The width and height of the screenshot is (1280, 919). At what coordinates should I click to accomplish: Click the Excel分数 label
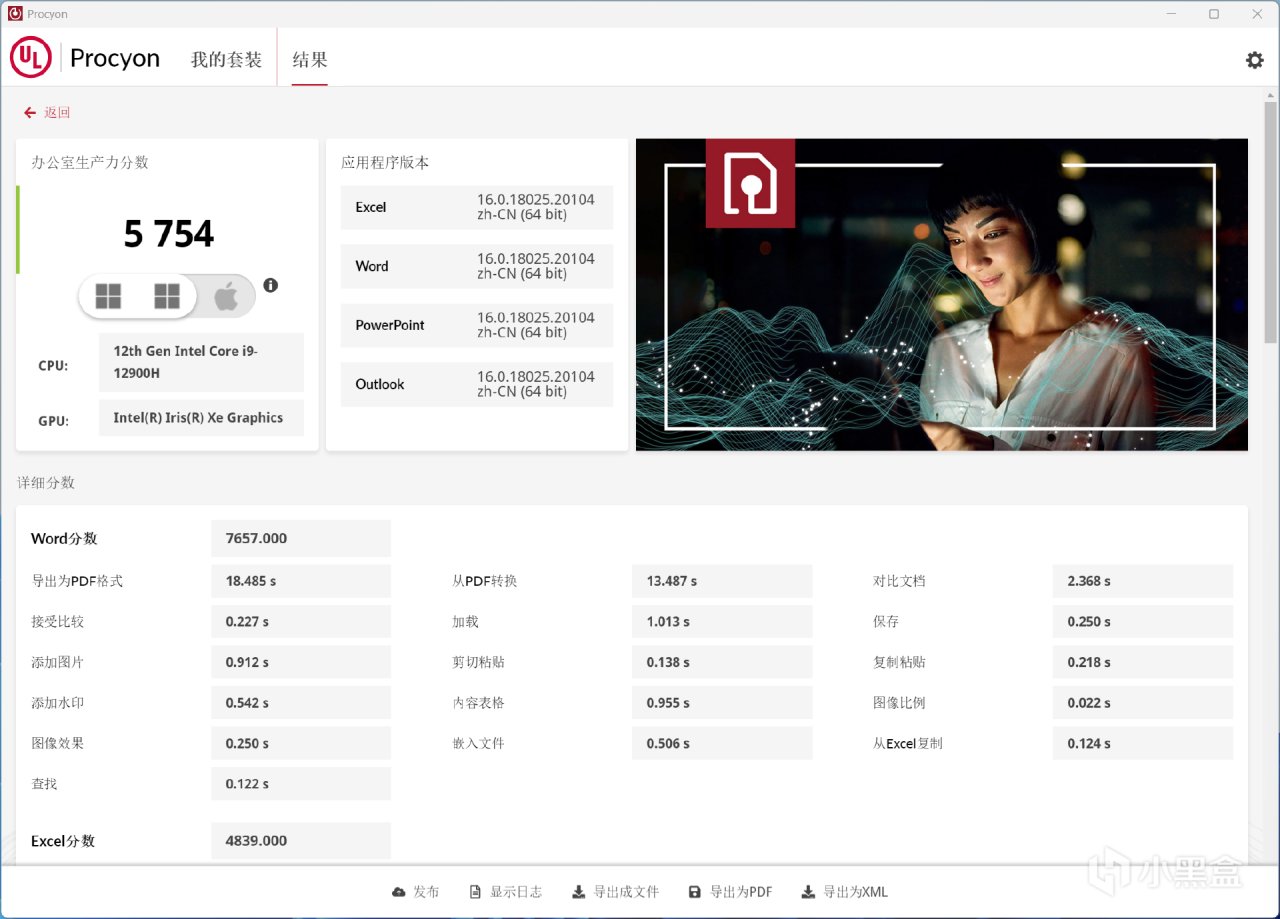pos(63,841)
